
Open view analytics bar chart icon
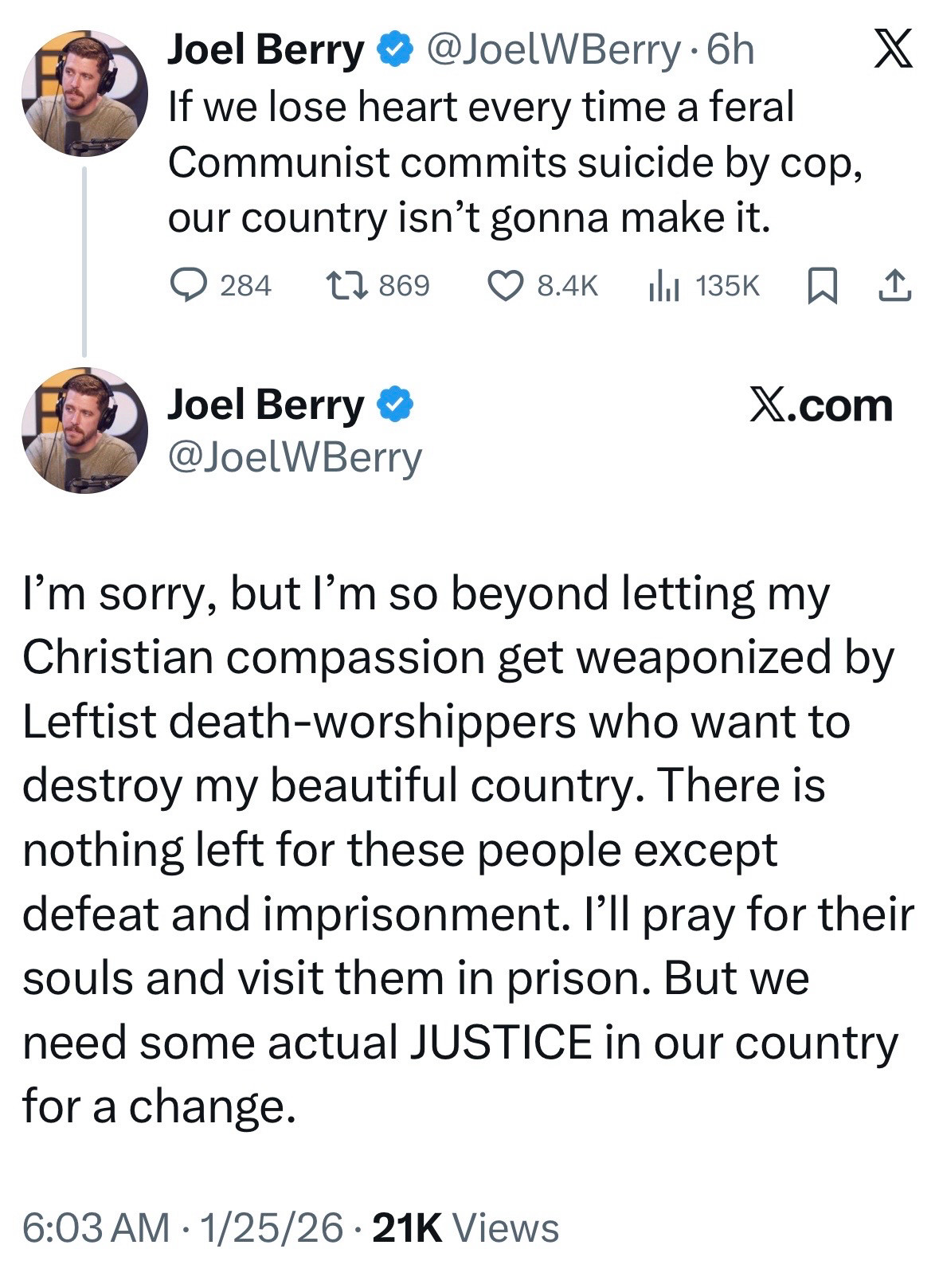coord(663,286)
